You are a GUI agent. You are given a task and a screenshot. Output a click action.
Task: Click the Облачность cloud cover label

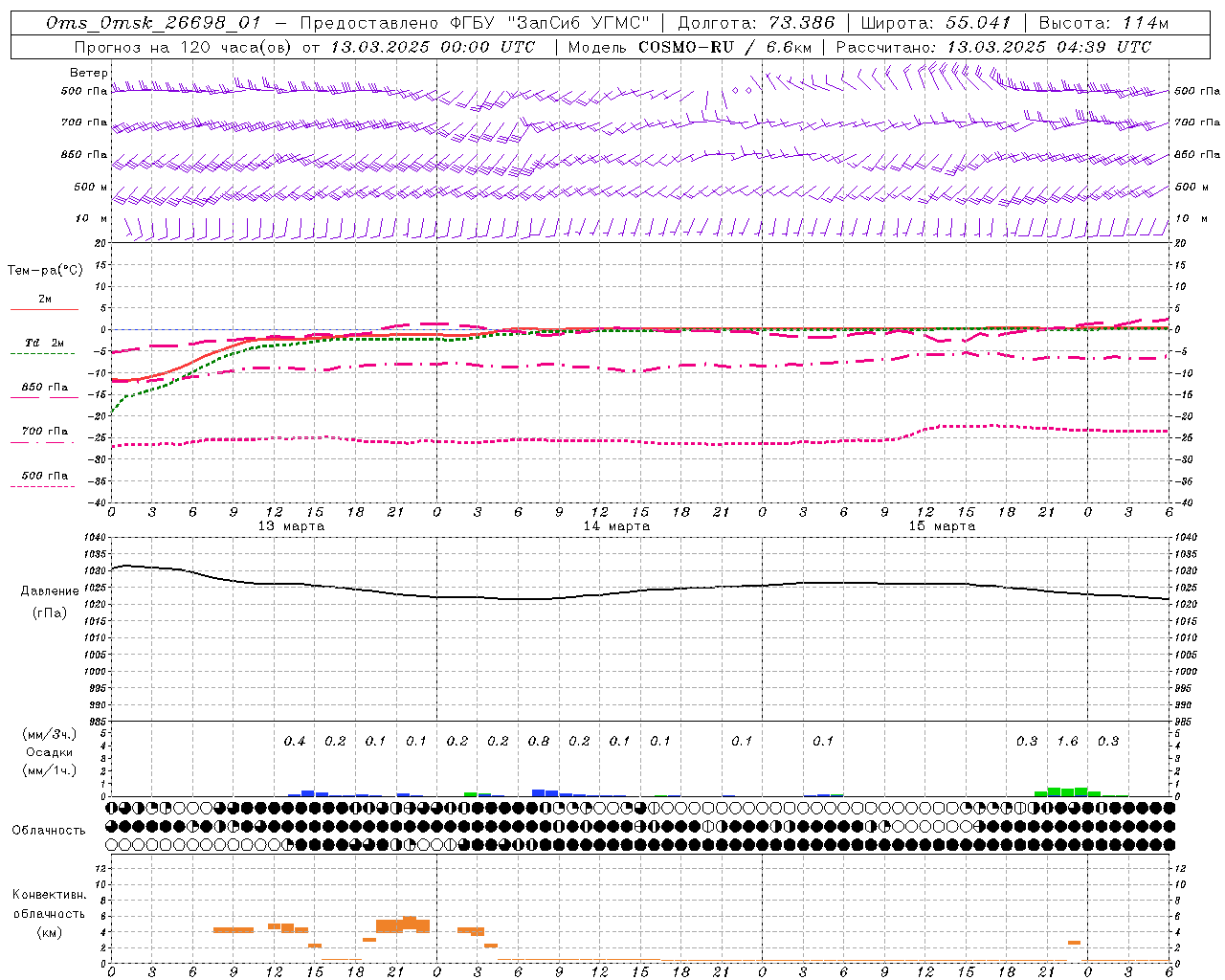click(49, 830)
